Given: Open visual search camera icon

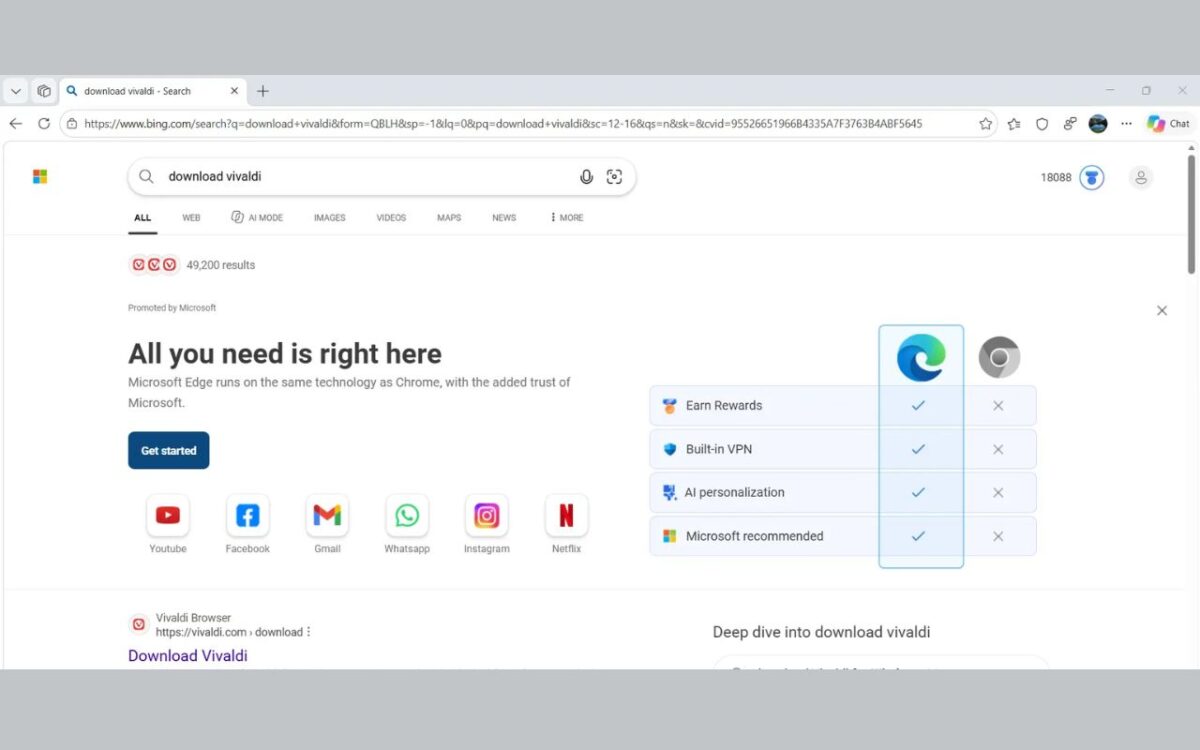Looking at the screenshot, I should point(614,177).
